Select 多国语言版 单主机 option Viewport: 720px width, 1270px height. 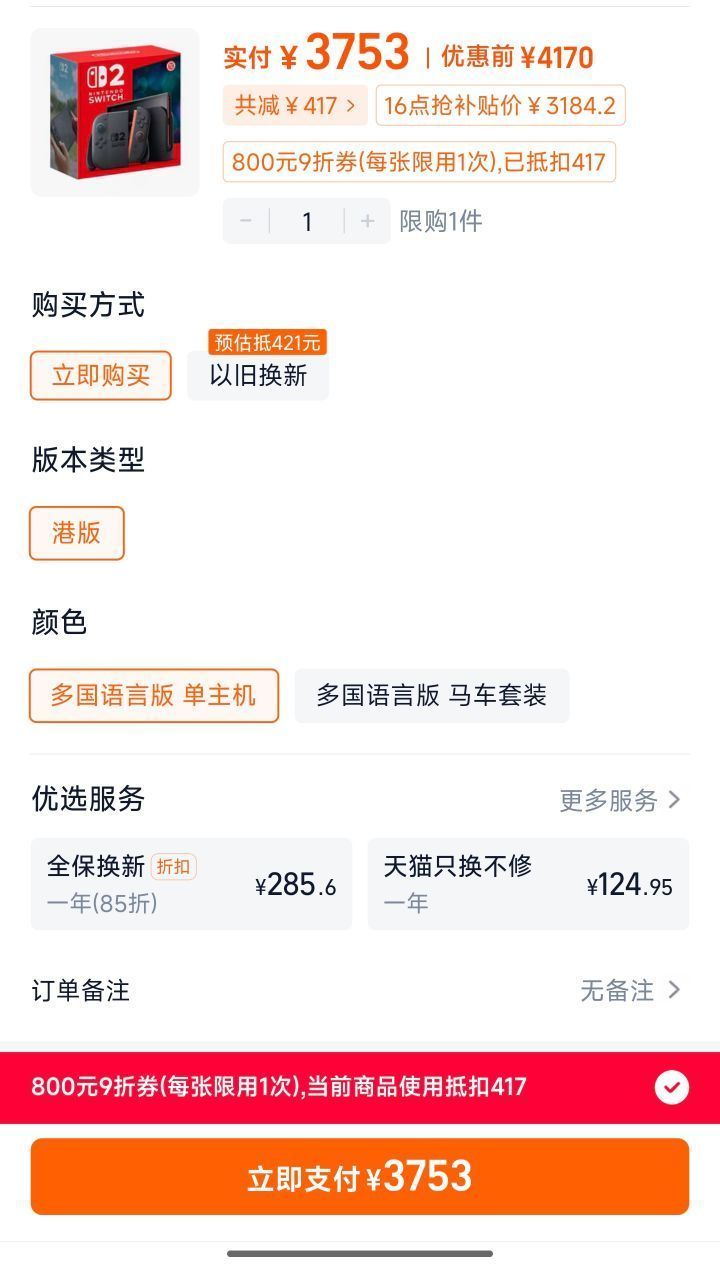pos(154,695)
